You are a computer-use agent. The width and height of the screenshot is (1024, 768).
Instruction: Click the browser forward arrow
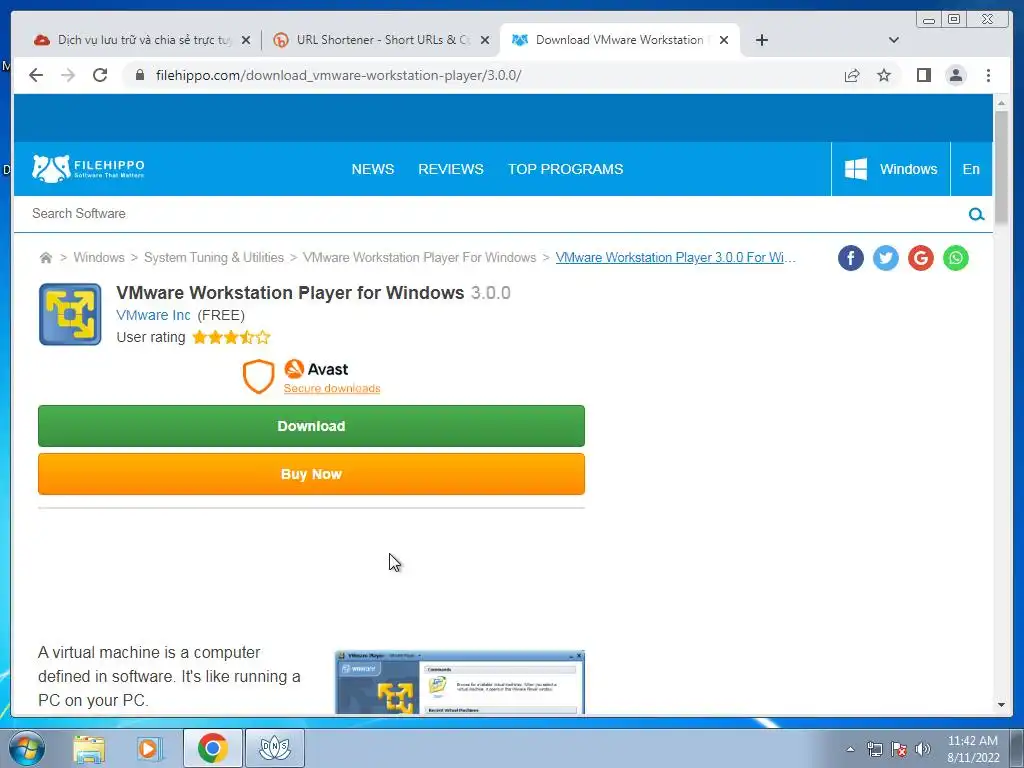coord(68,75)
